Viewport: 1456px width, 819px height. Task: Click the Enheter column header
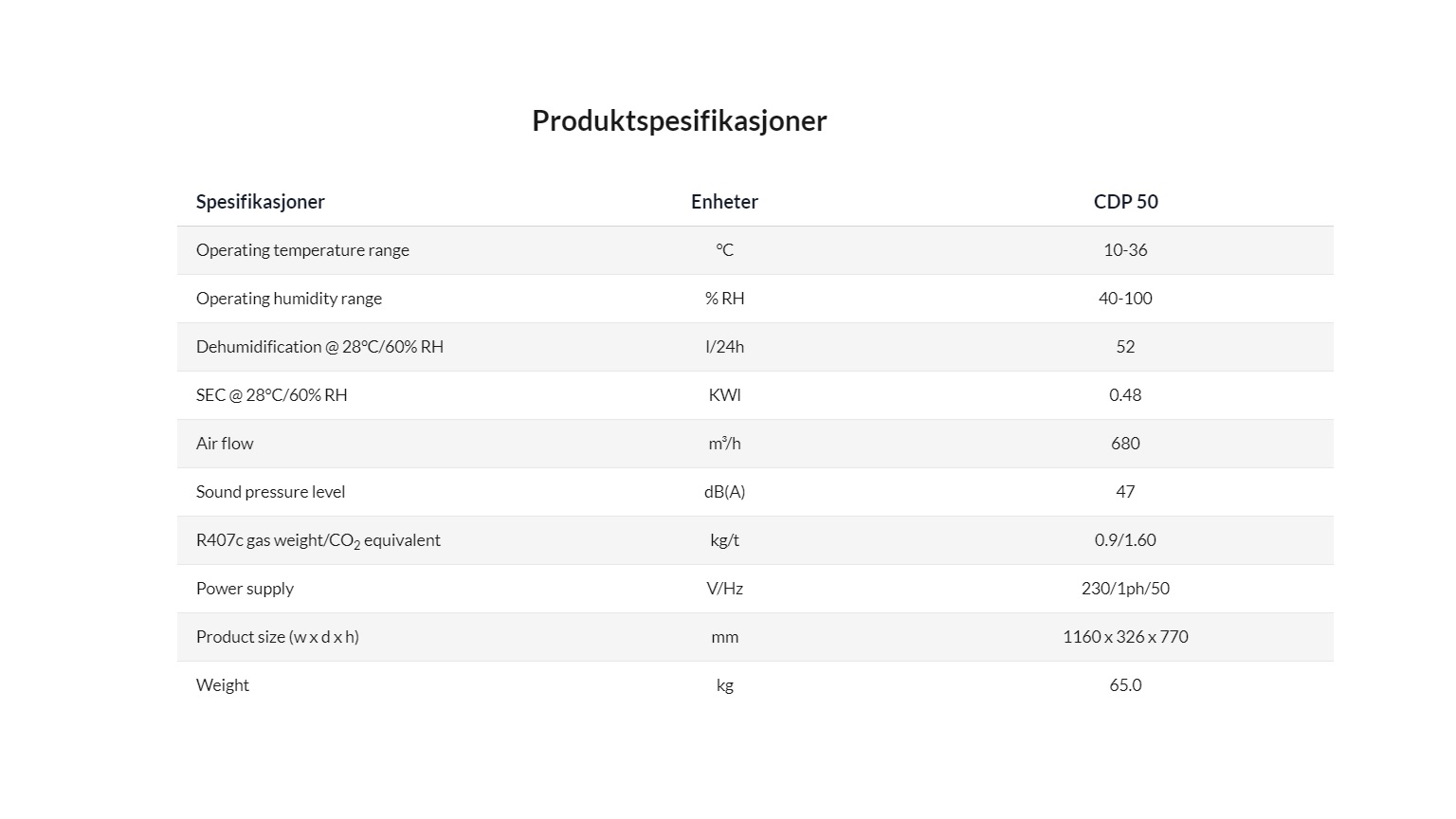(x=724, y=202)
